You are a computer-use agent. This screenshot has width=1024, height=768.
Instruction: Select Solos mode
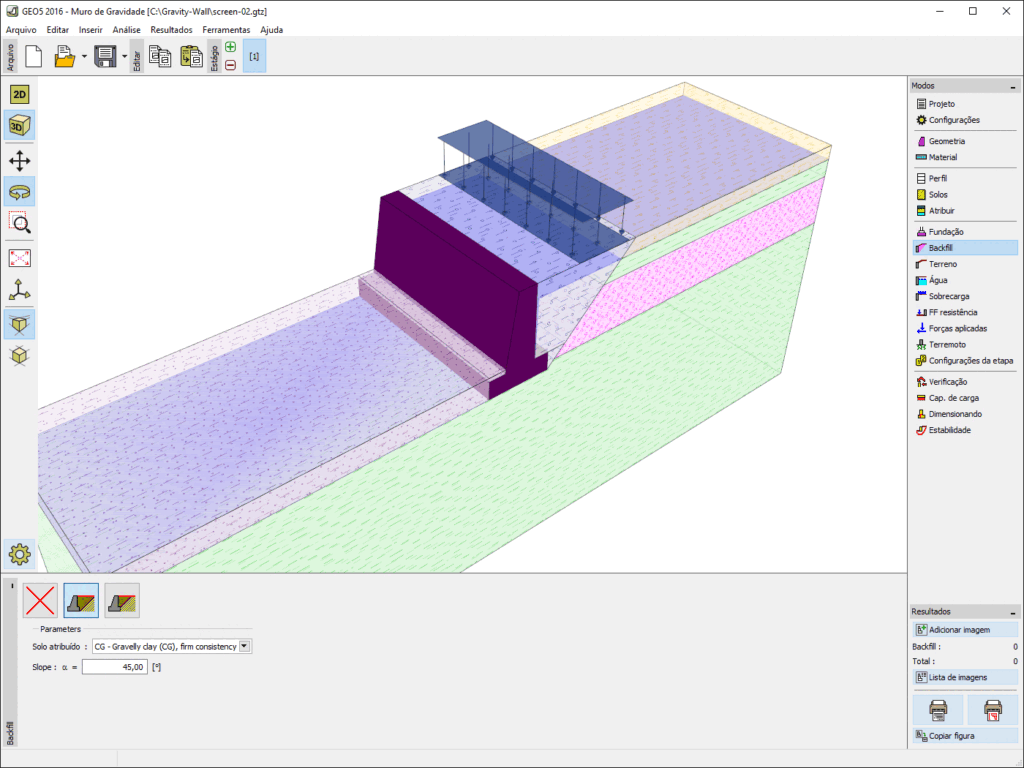point(965,195)
